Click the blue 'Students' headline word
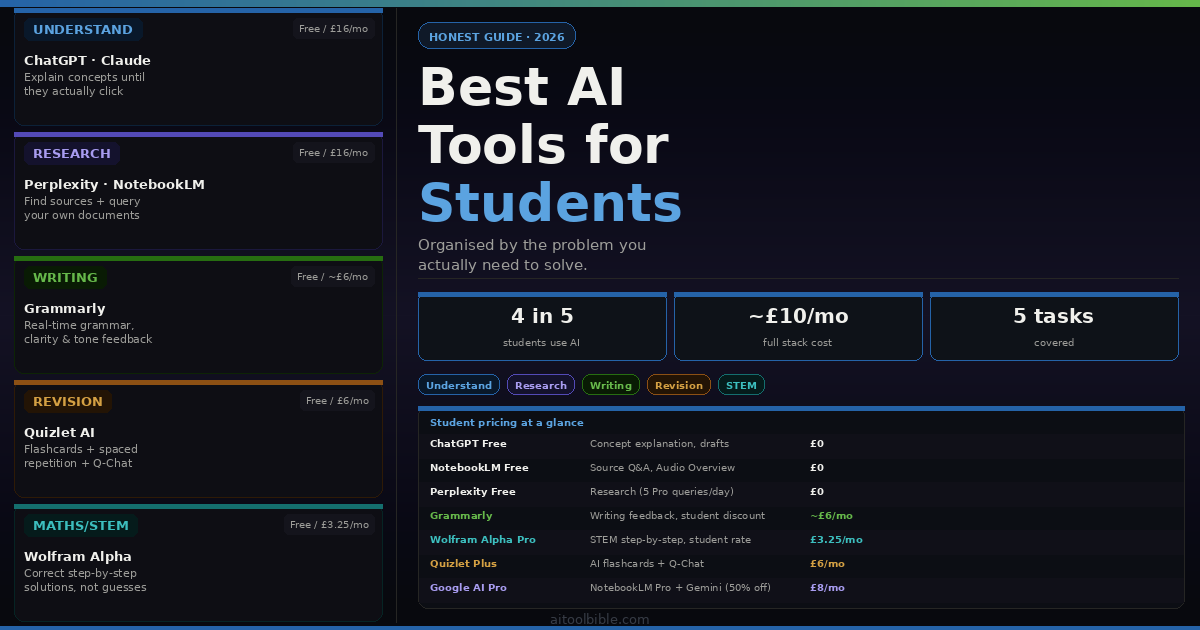The height and width of the screenshot is (630, 1200). [550, 204]
